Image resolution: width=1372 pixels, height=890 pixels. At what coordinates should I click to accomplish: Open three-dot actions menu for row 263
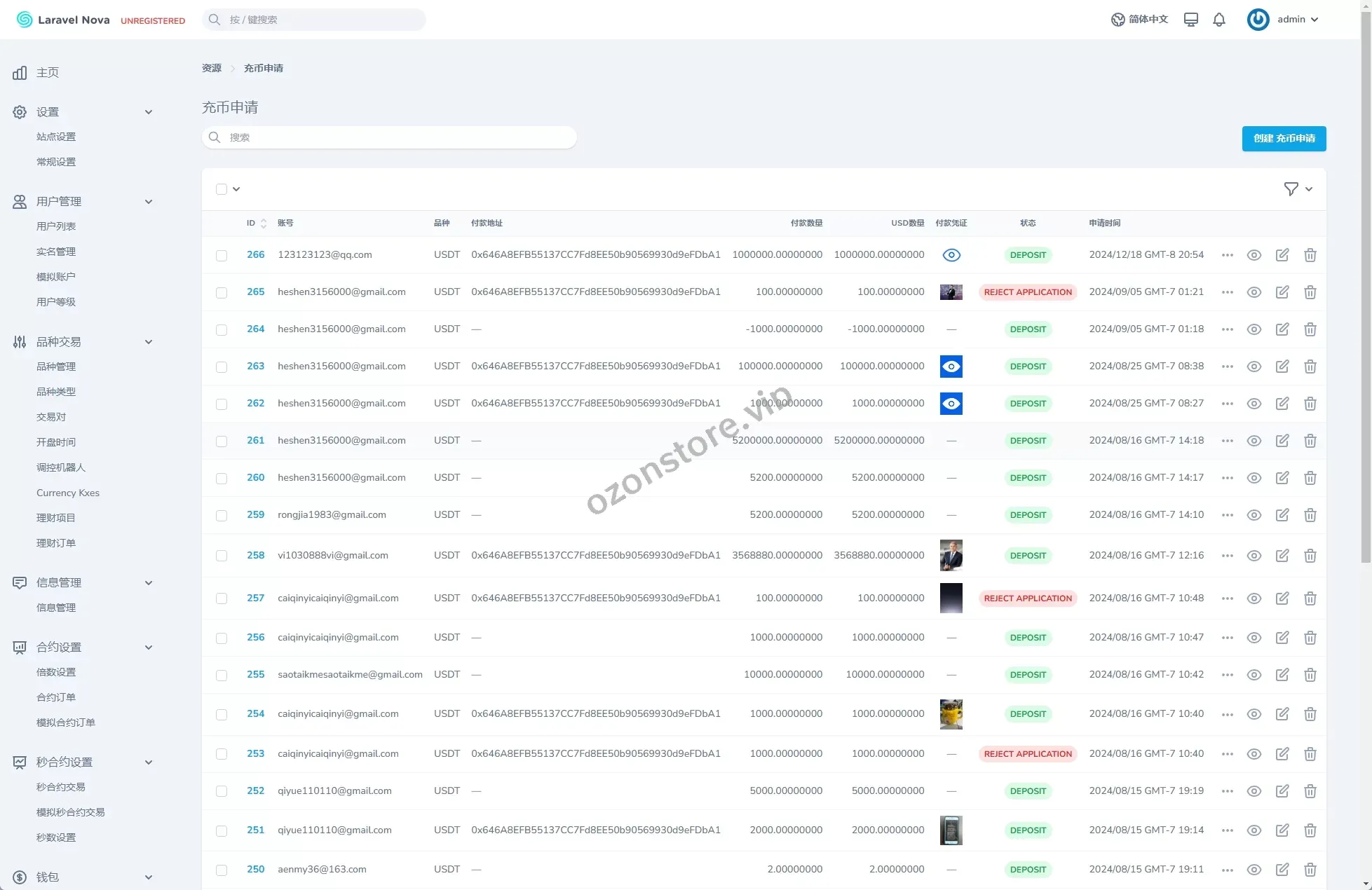tap(1227, 367)
